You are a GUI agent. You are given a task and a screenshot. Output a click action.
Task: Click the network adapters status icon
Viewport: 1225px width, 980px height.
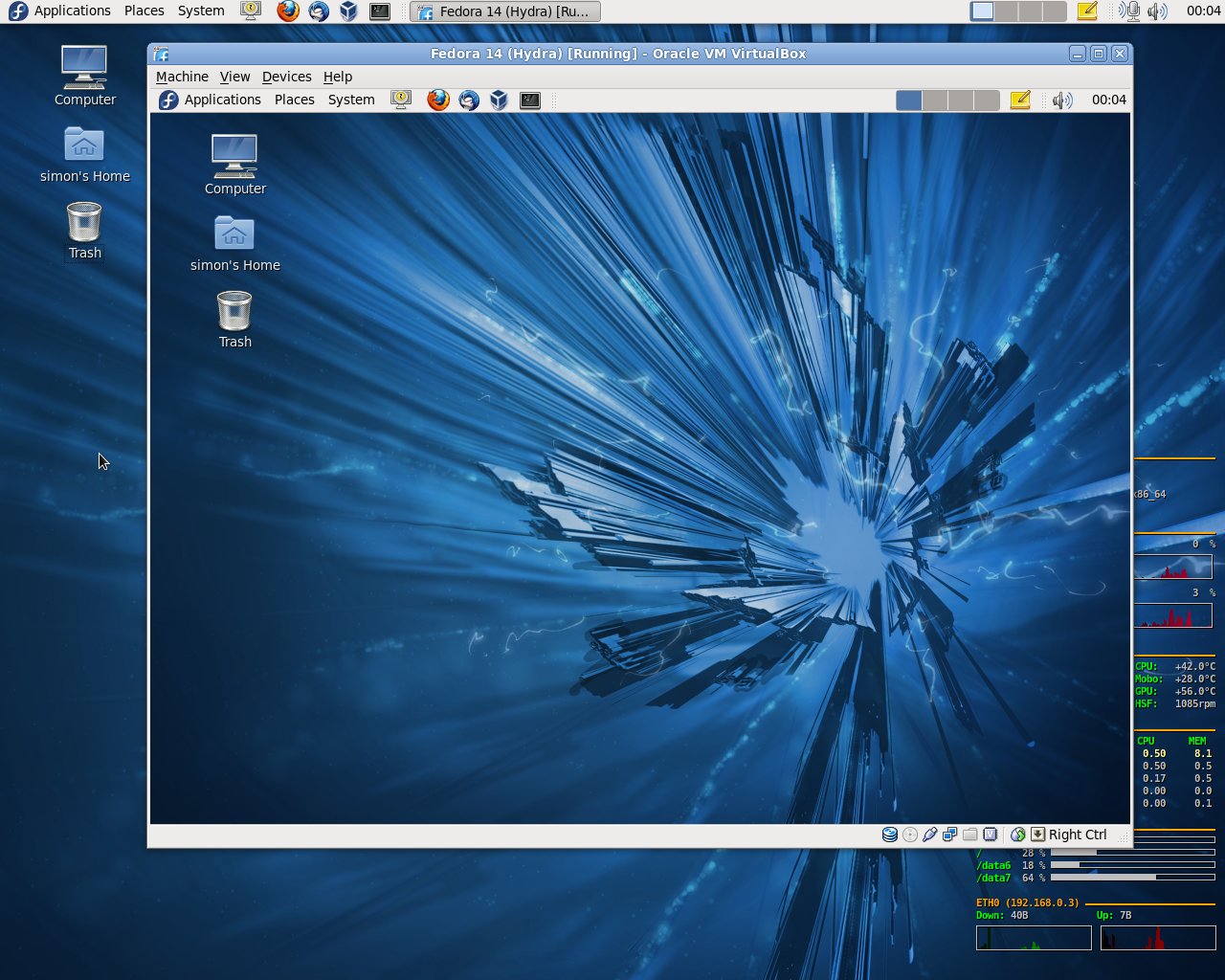pyautogui.click(x=950, y=835)
